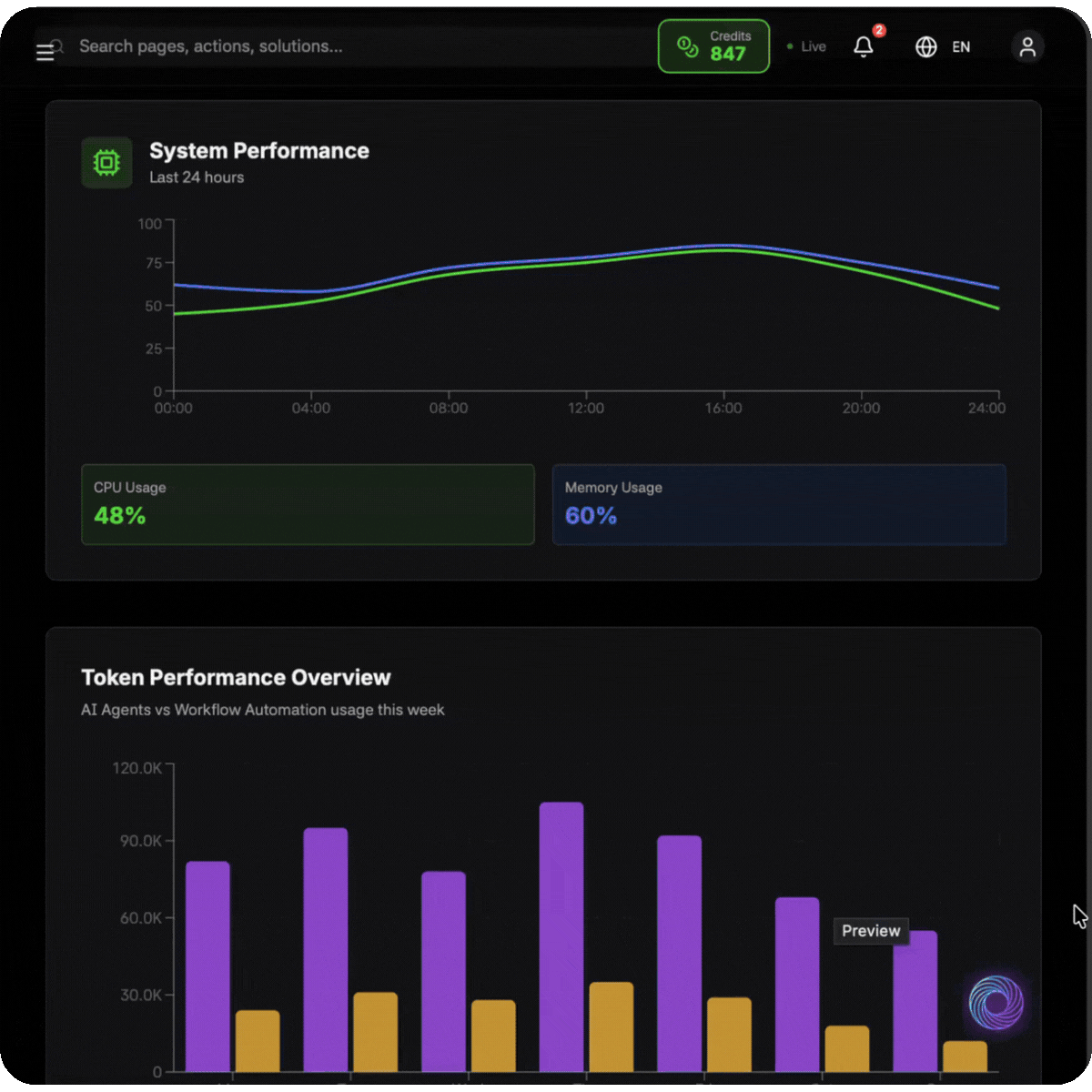Click the System Performance heading
Image resolution: width=1092 pixels, height=1092 pixels.
(x=259, y=151)
